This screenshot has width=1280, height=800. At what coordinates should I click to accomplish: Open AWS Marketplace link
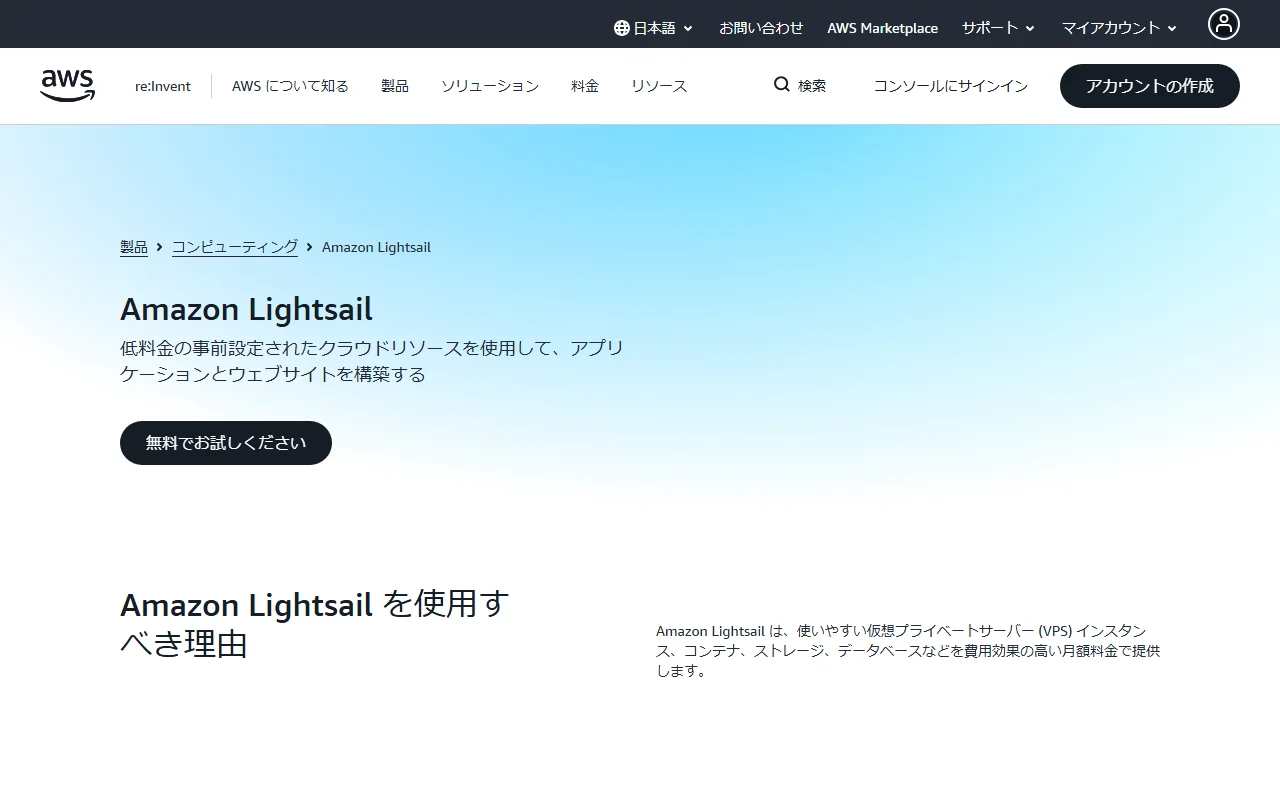pos(882,28)
